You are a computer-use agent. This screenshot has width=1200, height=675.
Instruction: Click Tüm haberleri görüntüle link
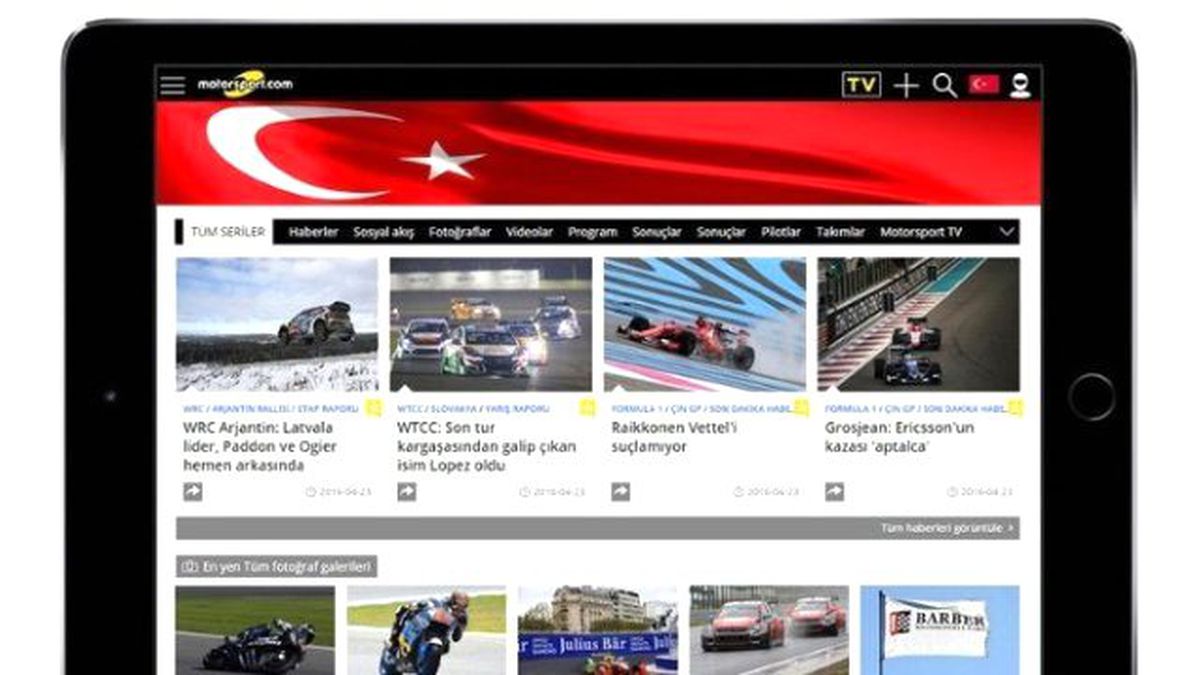coord(947,527)
